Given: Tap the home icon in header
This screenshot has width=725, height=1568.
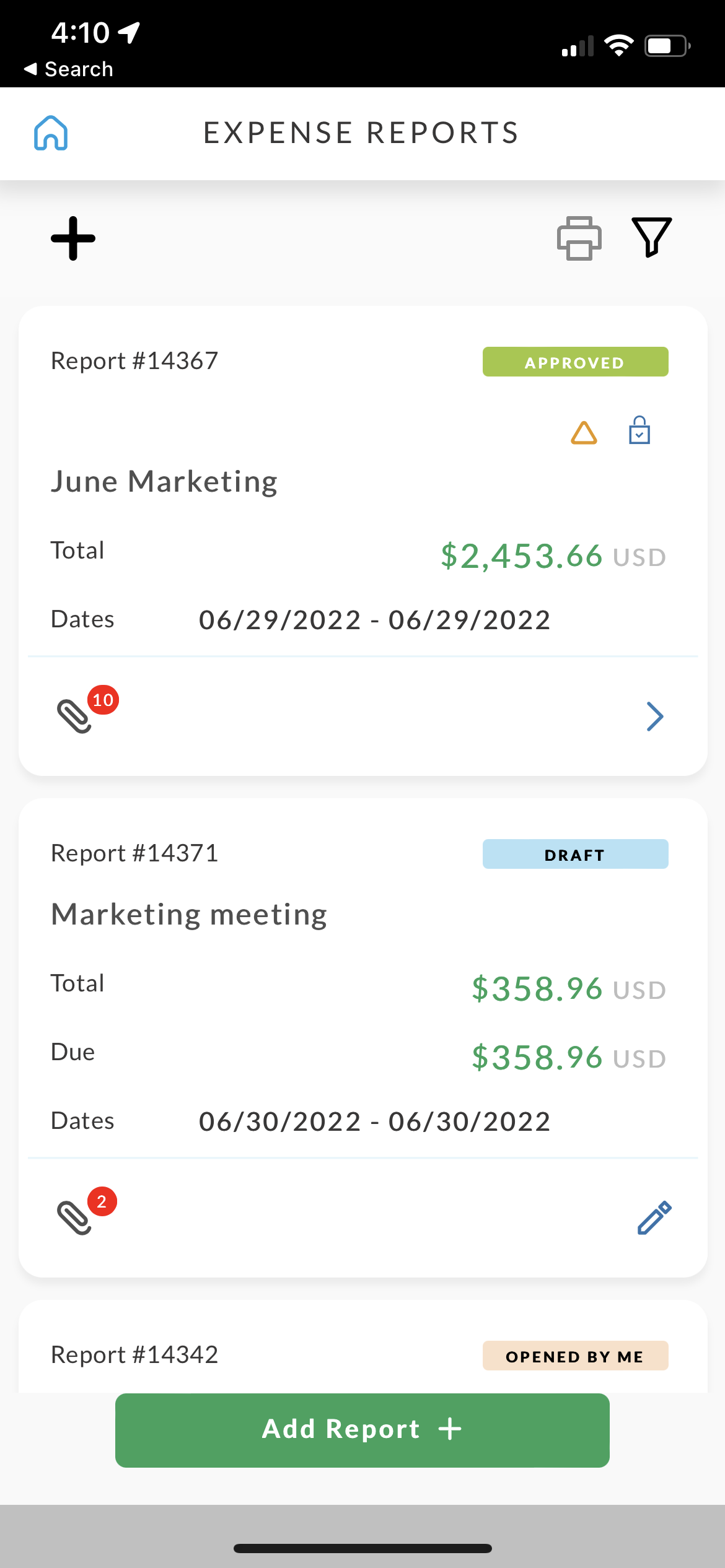Looking at the screenshot, I should tap(51, 133).
